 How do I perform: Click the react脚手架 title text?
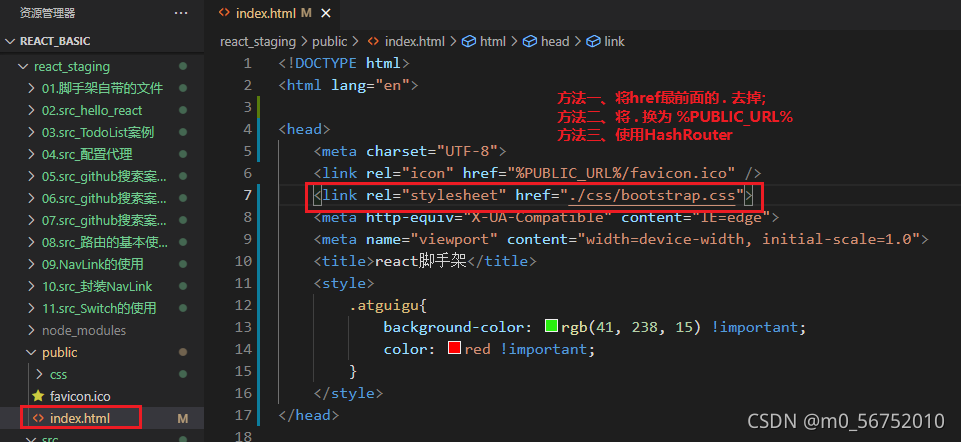420,261
